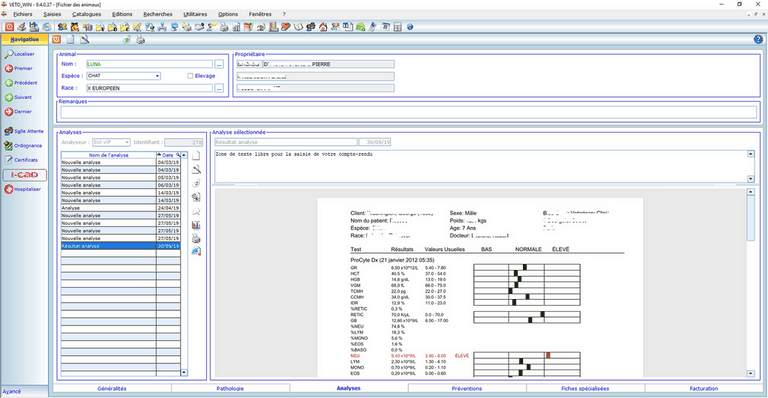
Task: Click Avancé at bottom of navigation
Action: tap(12, 392)
